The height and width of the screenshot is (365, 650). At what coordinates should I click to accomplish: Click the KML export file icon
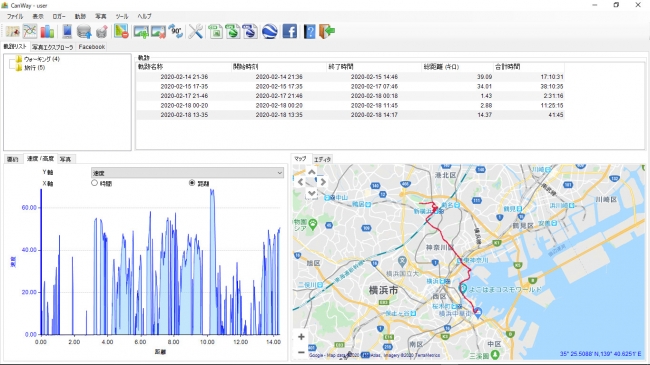pyautogui.click(x=250, y=32)
